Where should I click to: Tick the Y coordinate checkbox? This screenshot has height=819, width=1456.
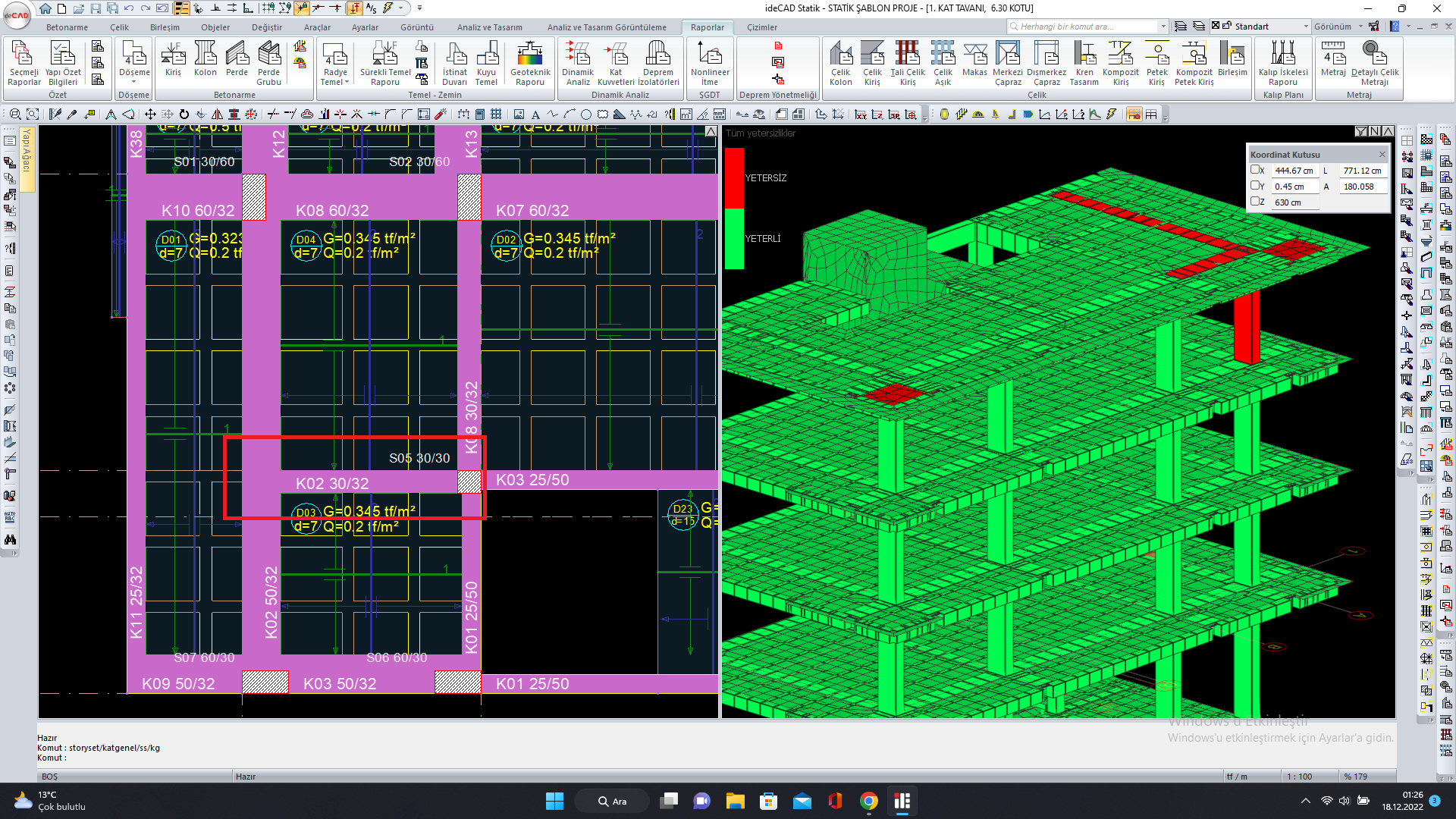(x=1255, y=186)
